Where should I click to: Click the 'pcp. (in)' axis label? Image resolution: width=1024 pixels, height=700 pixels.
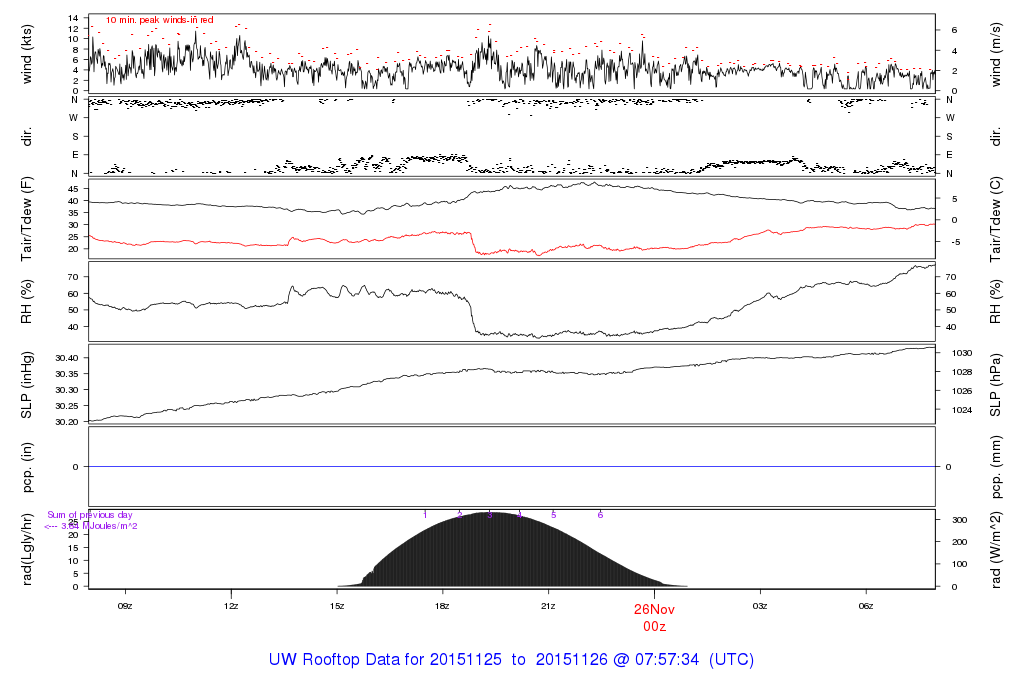26,468
